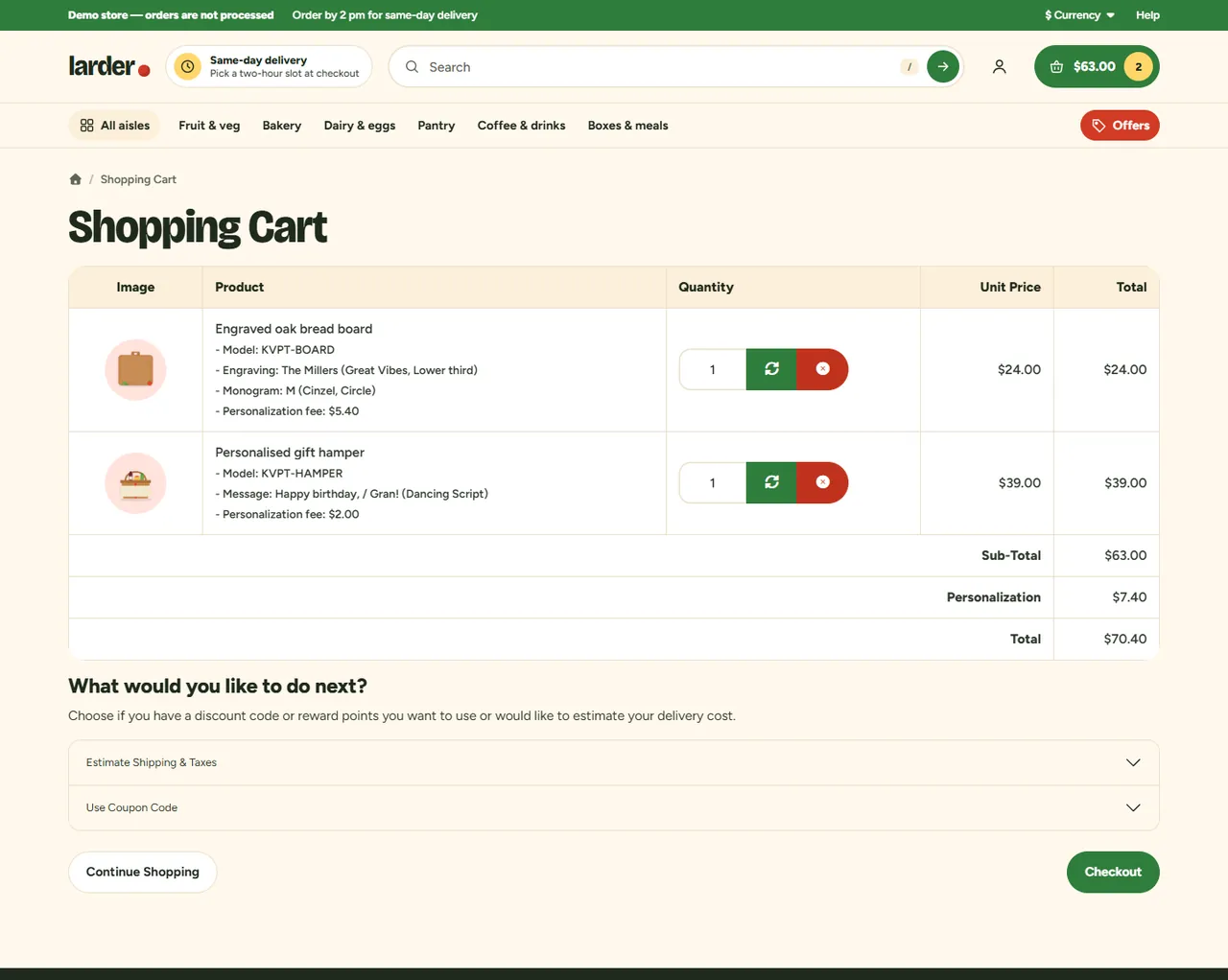Open the Dairy & eggs aisle

[360, 126]
